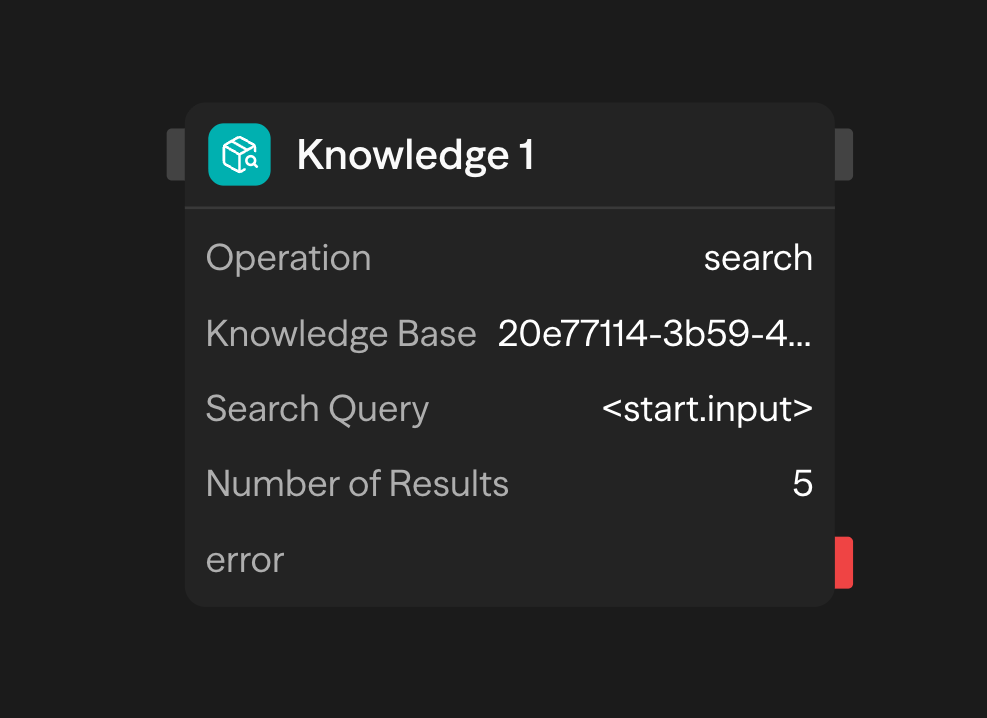Open the Knowledge Base ID 20e77114 selector
The height and width of the screenshot is (718, 987).
point(655,333)
